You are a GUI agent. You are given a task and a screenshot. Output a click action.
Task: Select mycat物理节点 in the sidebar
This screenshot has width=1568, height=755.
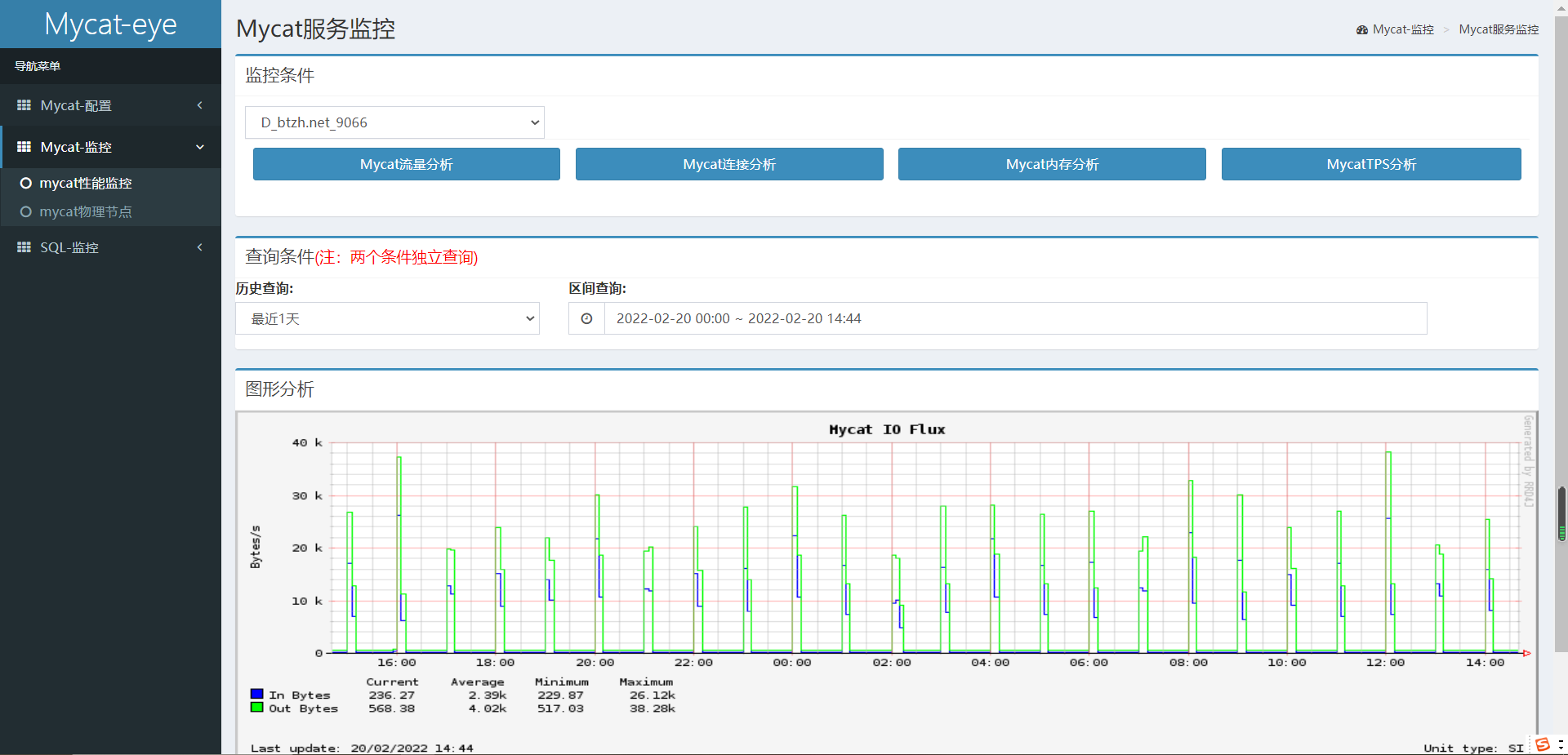pyautogui.click(x=86, y=212)
